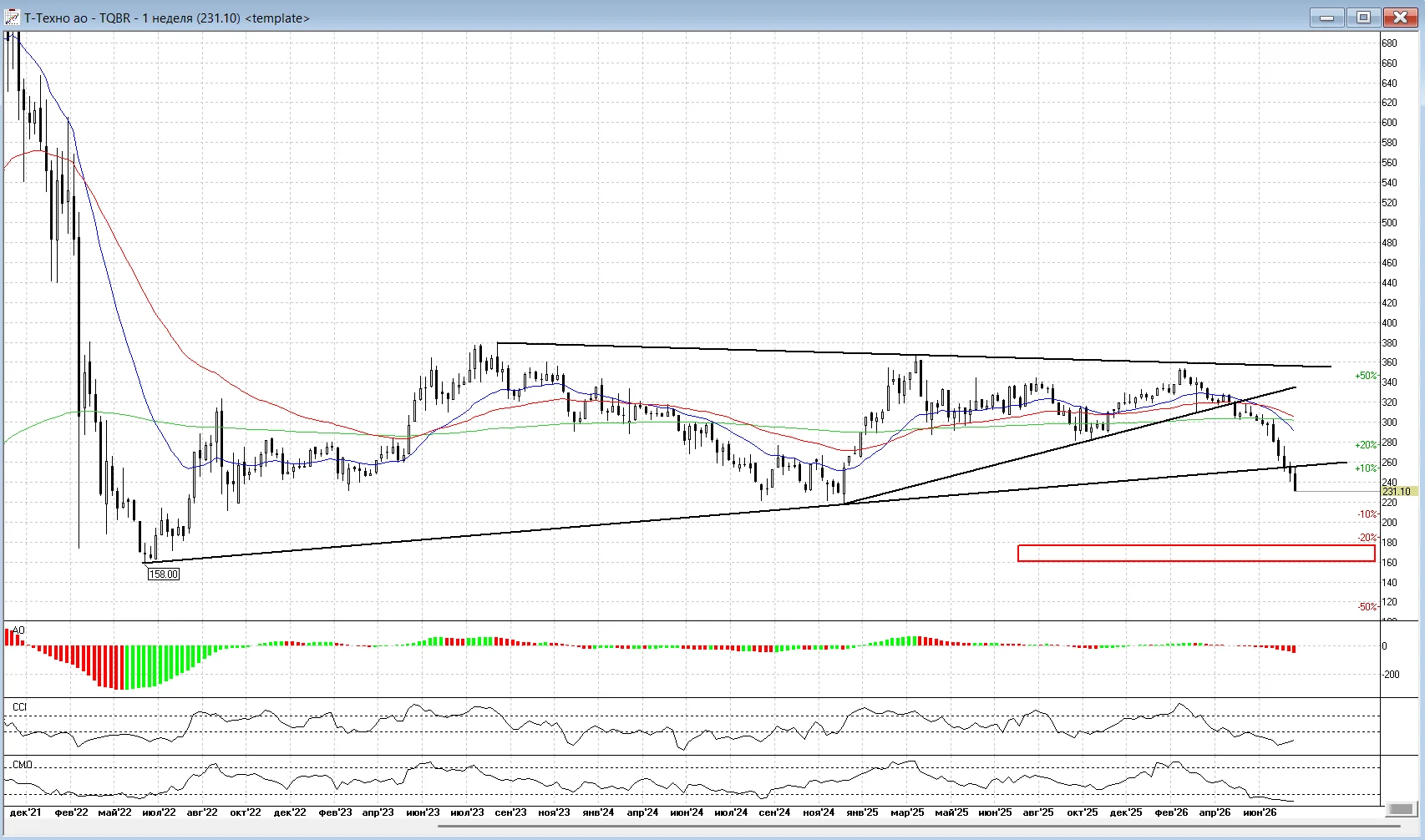
Task: Select the red rectangle target zone
Action: (x=1196, y=553)
